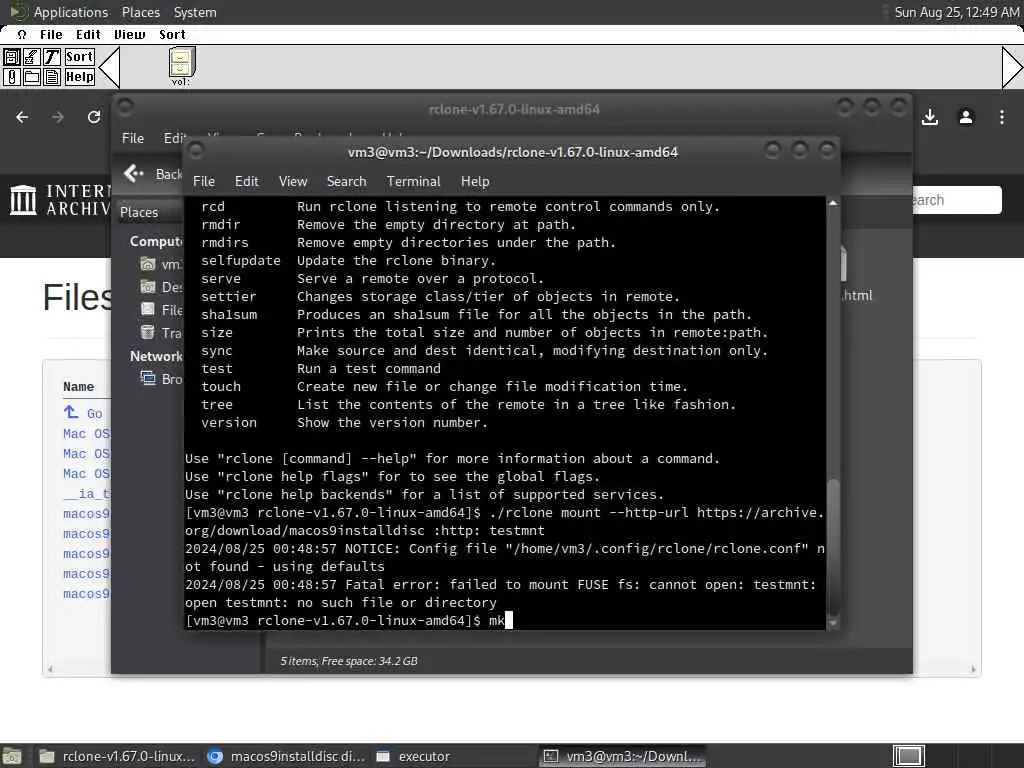Open the Places menu in top panel
Screen dimensions: 1024x768
click(x=140, y=12)
